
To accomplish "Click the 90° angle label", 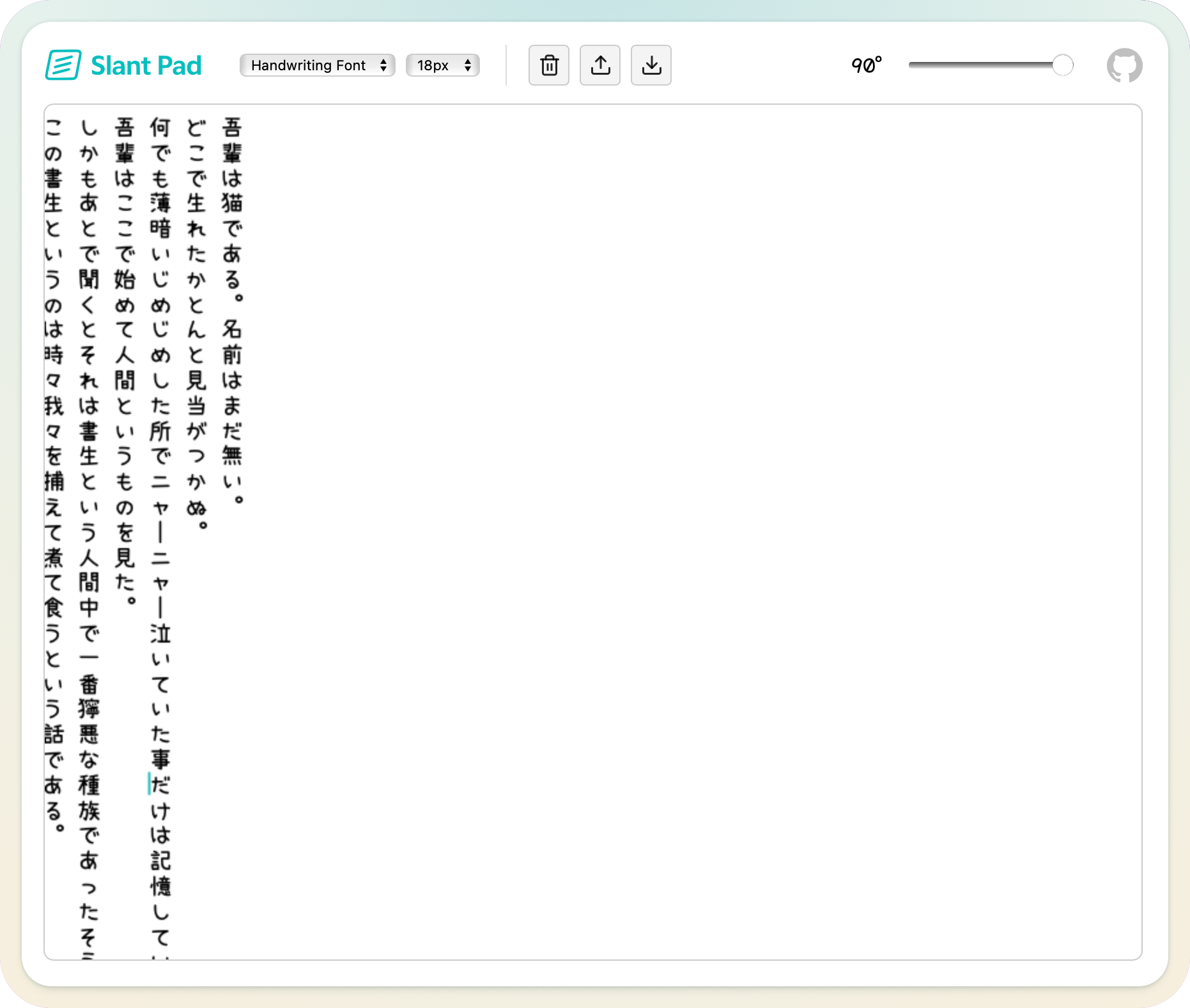I will tap(866, 65).
